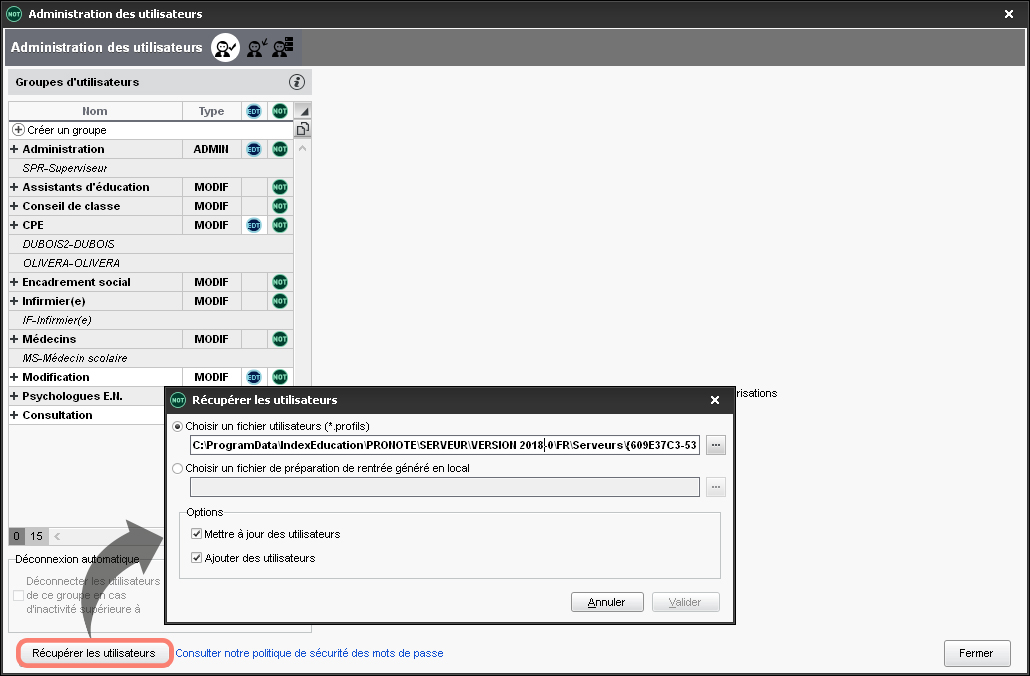Image resolution: width=1030 pixels, height=676 pixels.
Task: Sort by the Type column header
Action: point(212,111)
